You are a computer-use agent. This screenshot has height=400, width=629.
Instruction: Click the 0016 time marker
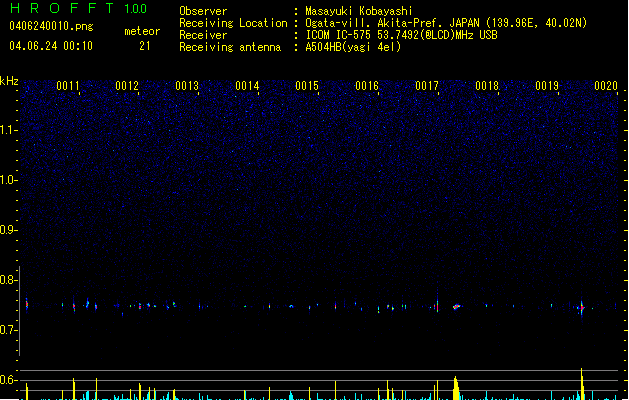tap(367, 86)
